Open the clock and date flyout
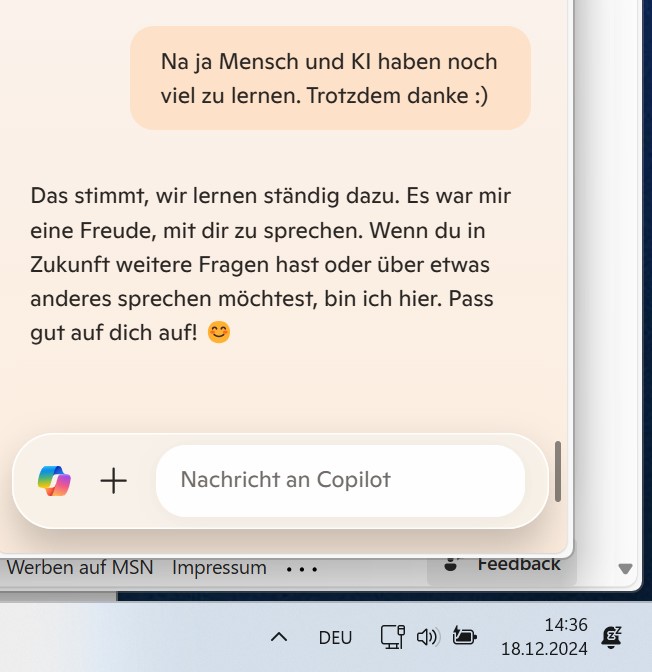The image size is (652, 672). tap(544, 637)
